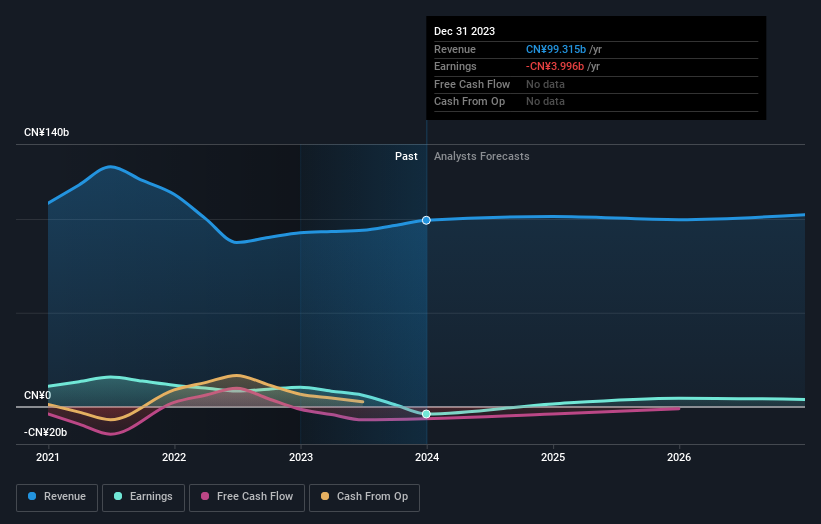Click the 2026 x-axis label

click(679, 458)
